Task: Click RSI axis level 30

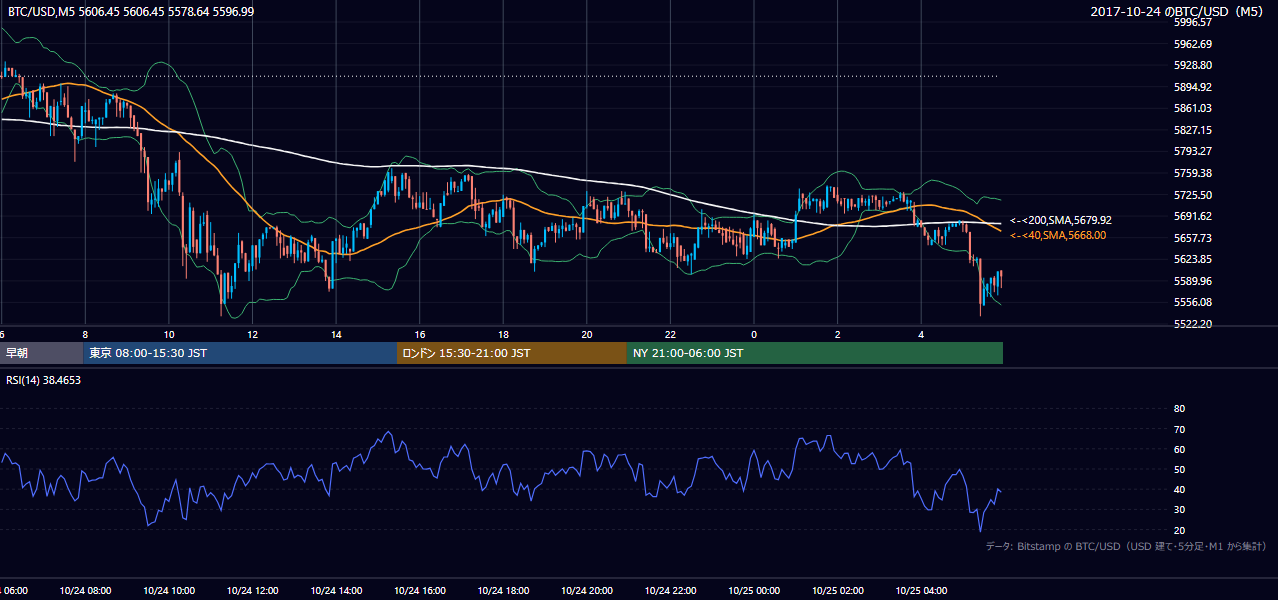Action: pyautogui.click(x=1179, y=510)
